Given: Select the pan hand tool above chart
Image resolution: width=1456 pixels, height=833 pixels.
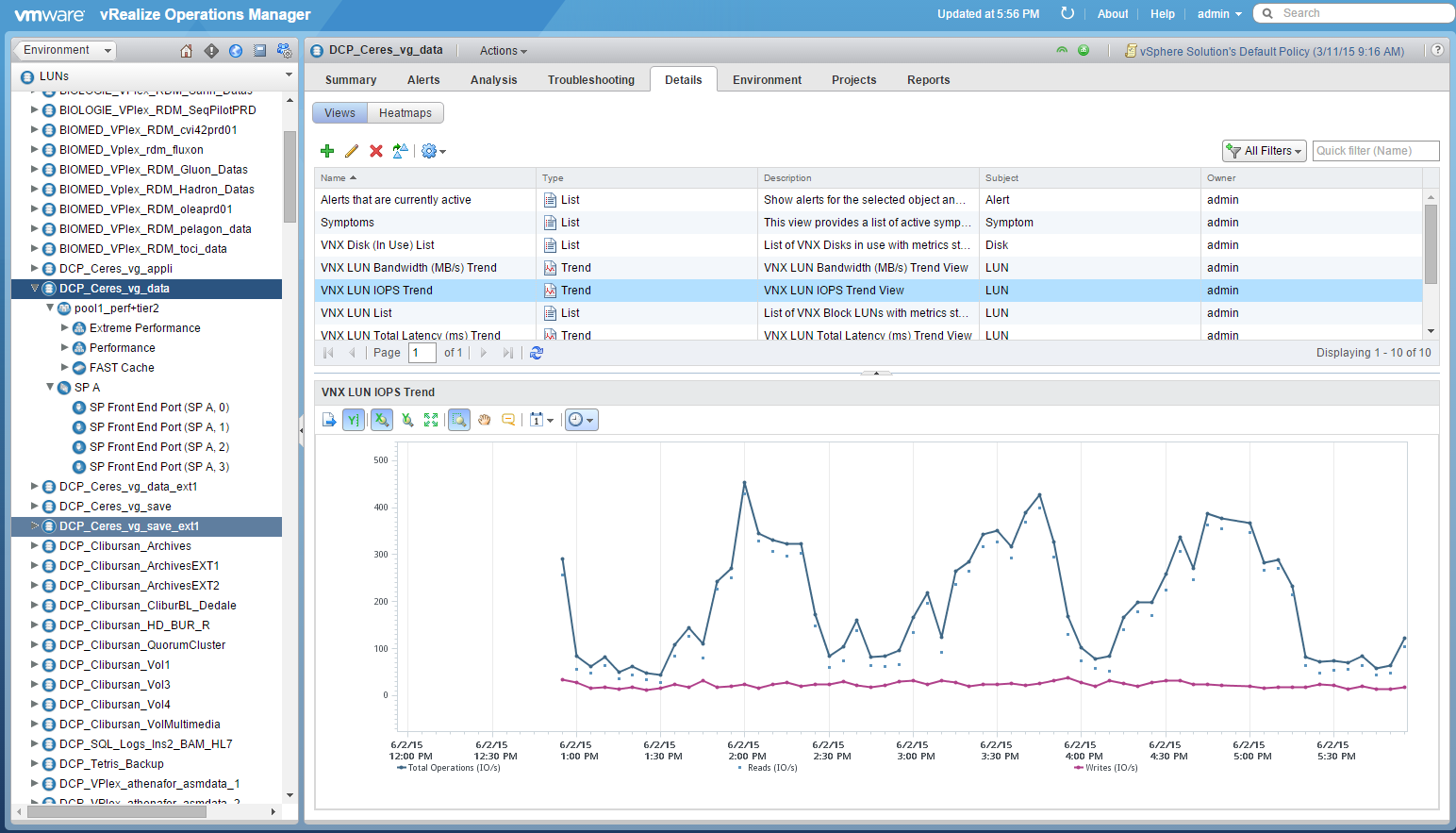Looking at the screenshot, I should [484, 420].
